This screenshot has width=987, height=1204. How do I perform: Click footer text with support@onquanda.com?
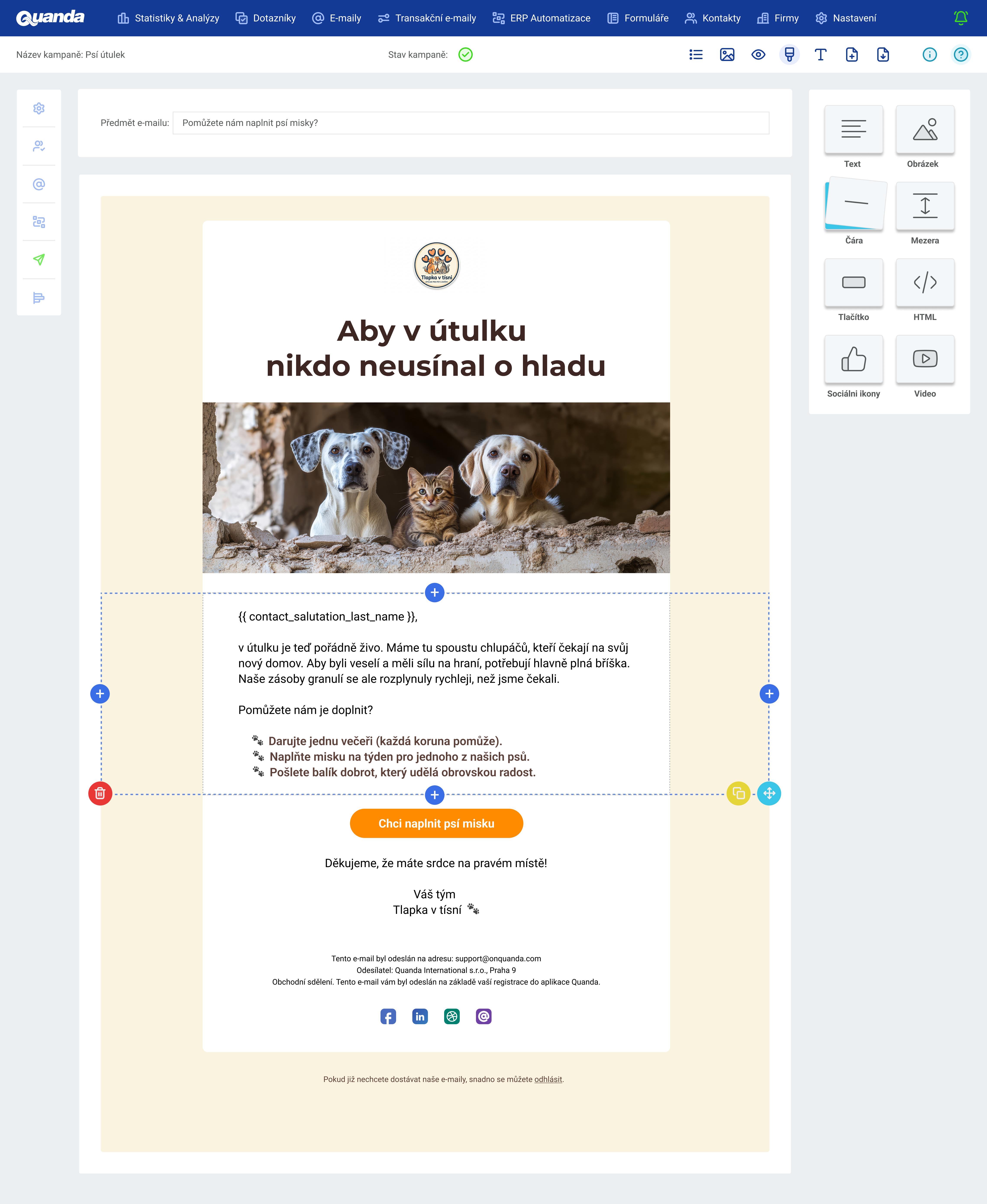point(436,958)
